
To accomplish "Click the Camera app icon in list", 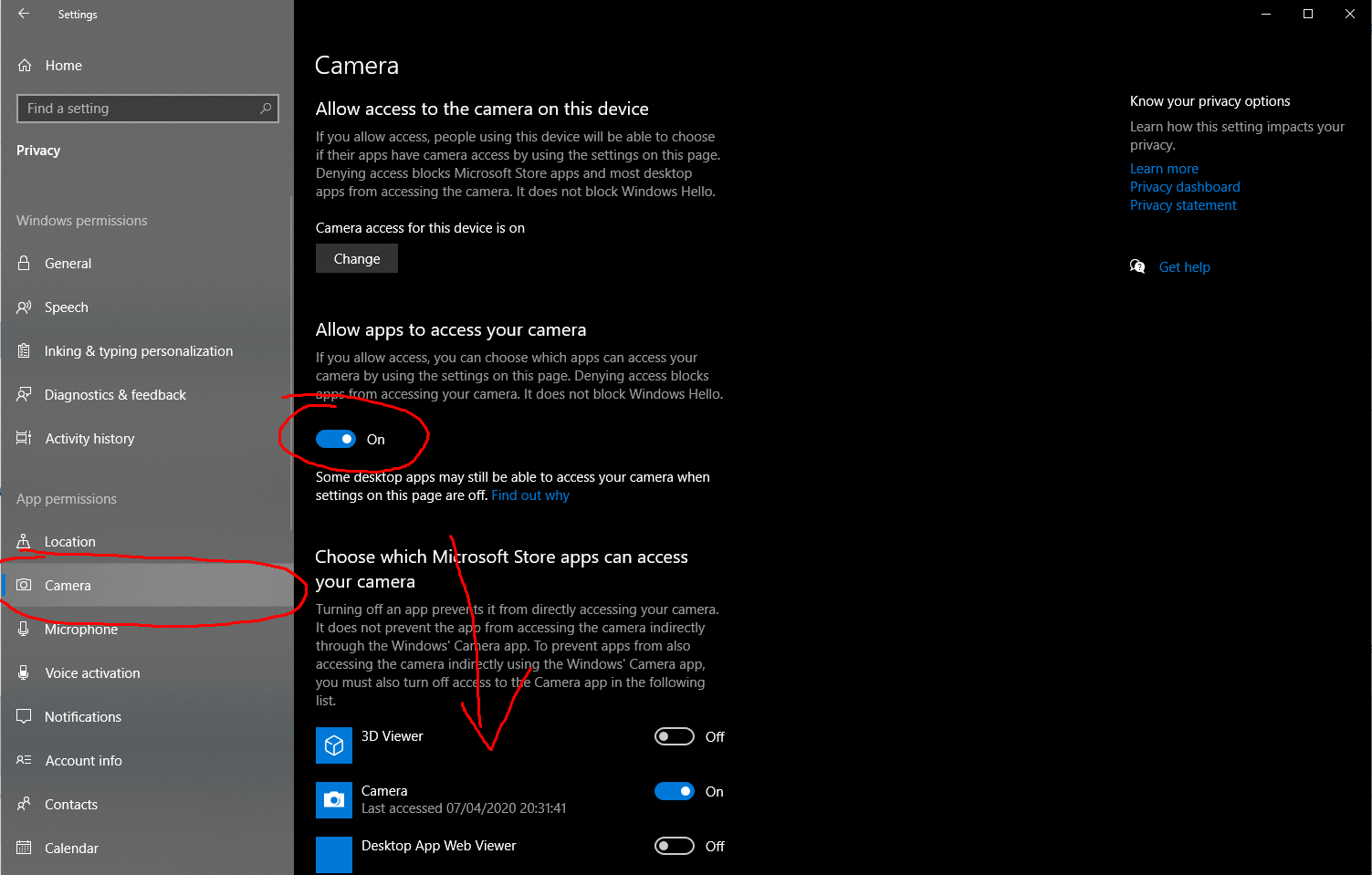I will (334, 800).
